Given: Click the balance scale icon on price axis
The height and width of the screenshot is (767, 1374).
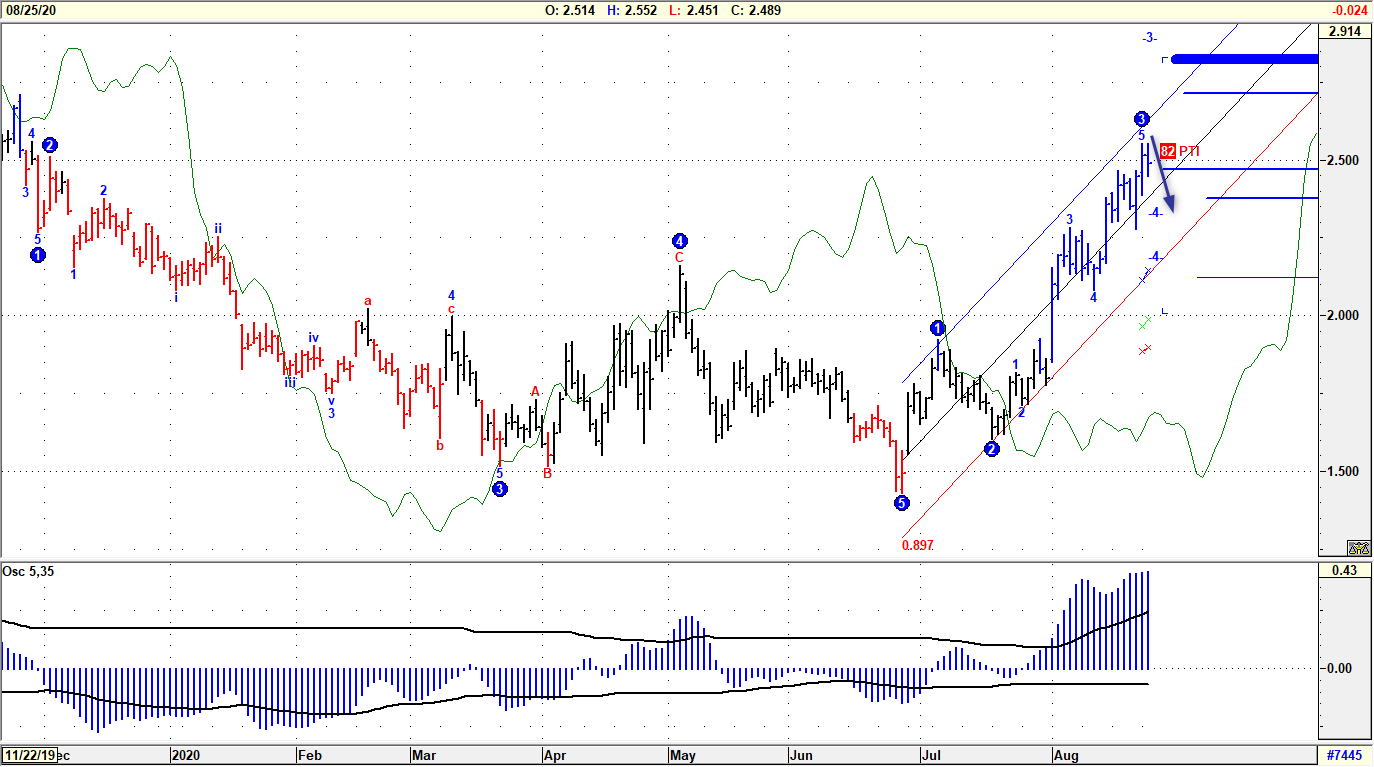Looking at the screenshot, I should [1358, 547].
